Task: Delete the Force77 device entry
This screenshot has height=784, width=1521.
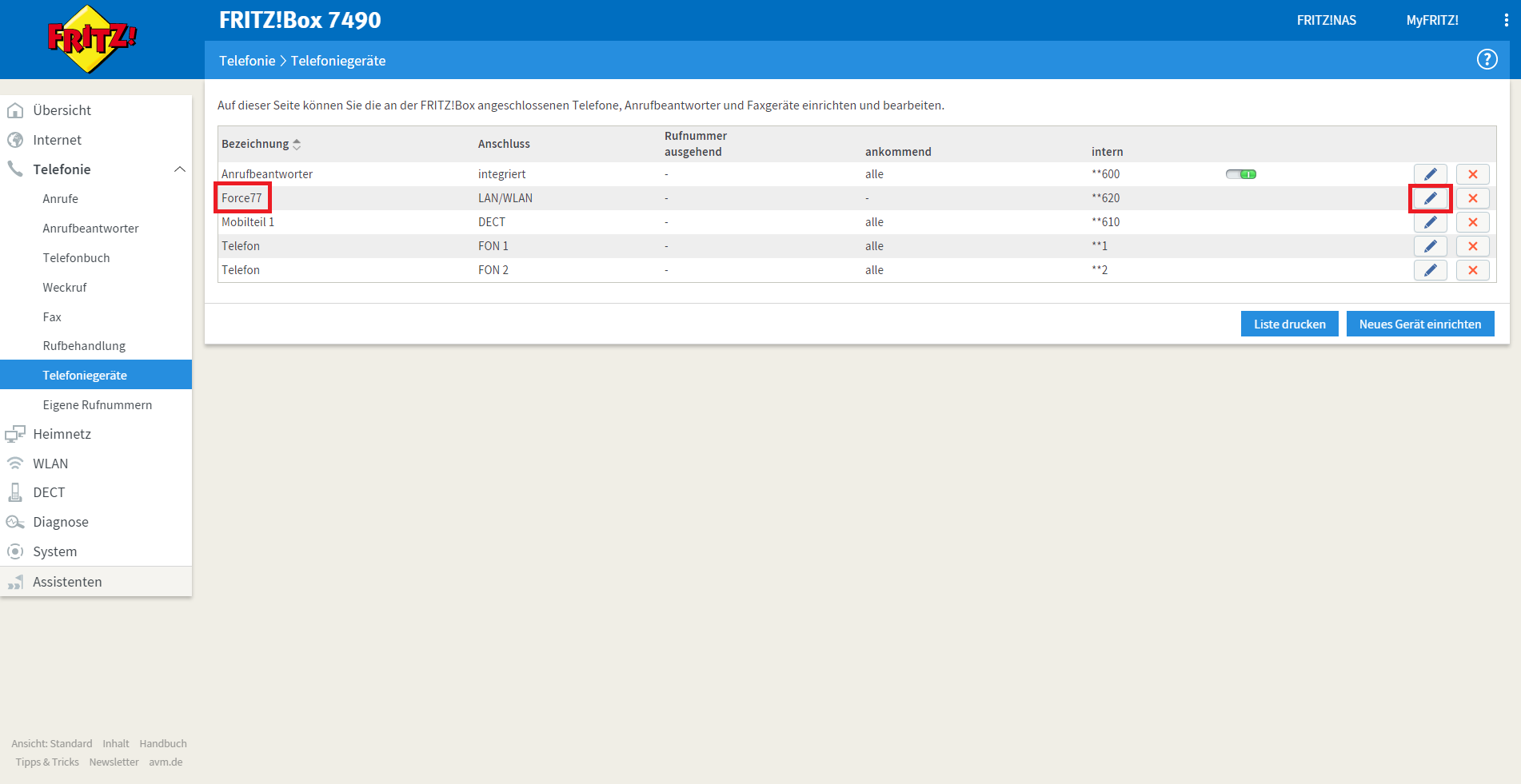Action: [1472, 198]
